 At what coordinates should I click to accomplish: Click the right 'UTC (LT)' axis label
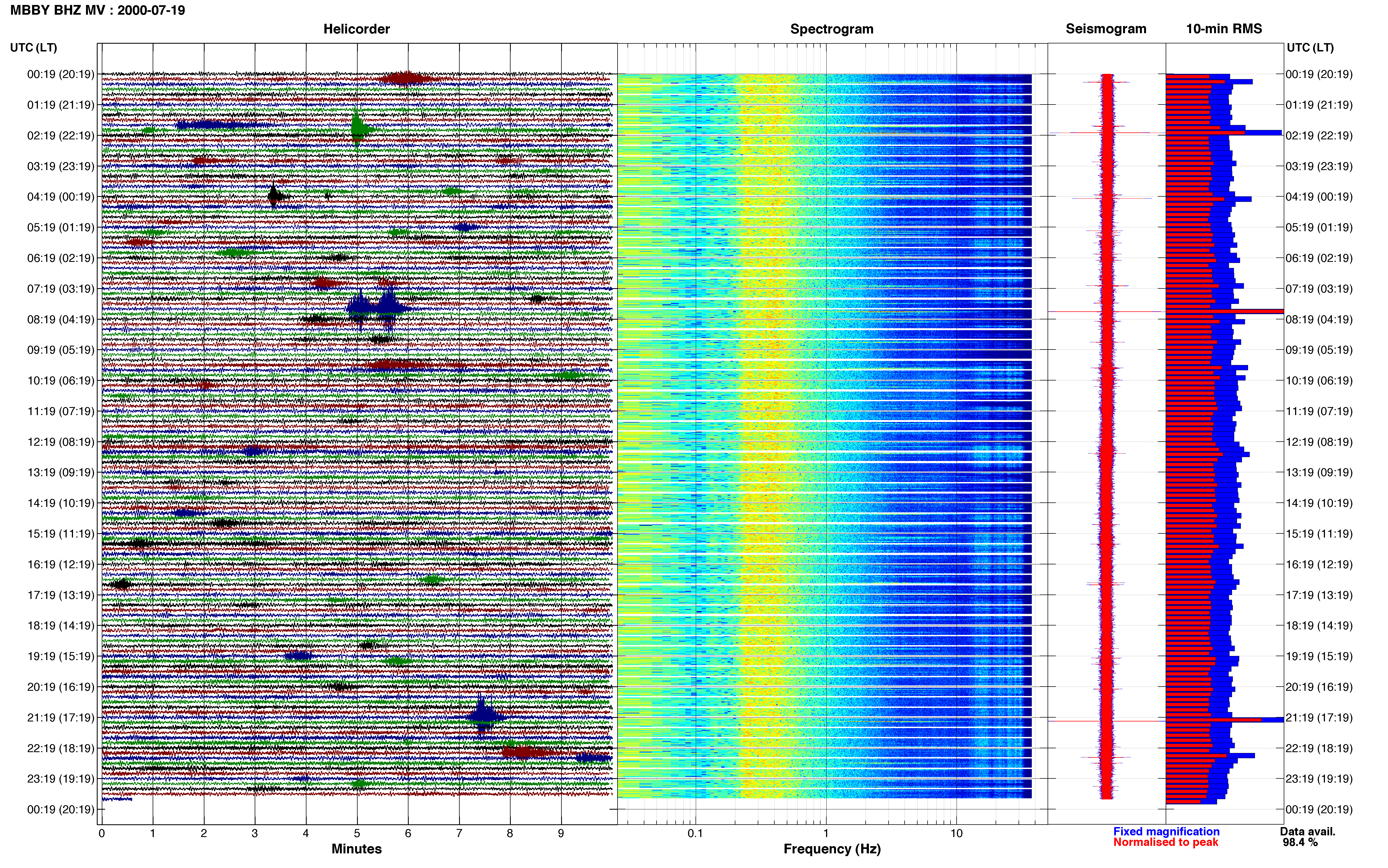1310,48
